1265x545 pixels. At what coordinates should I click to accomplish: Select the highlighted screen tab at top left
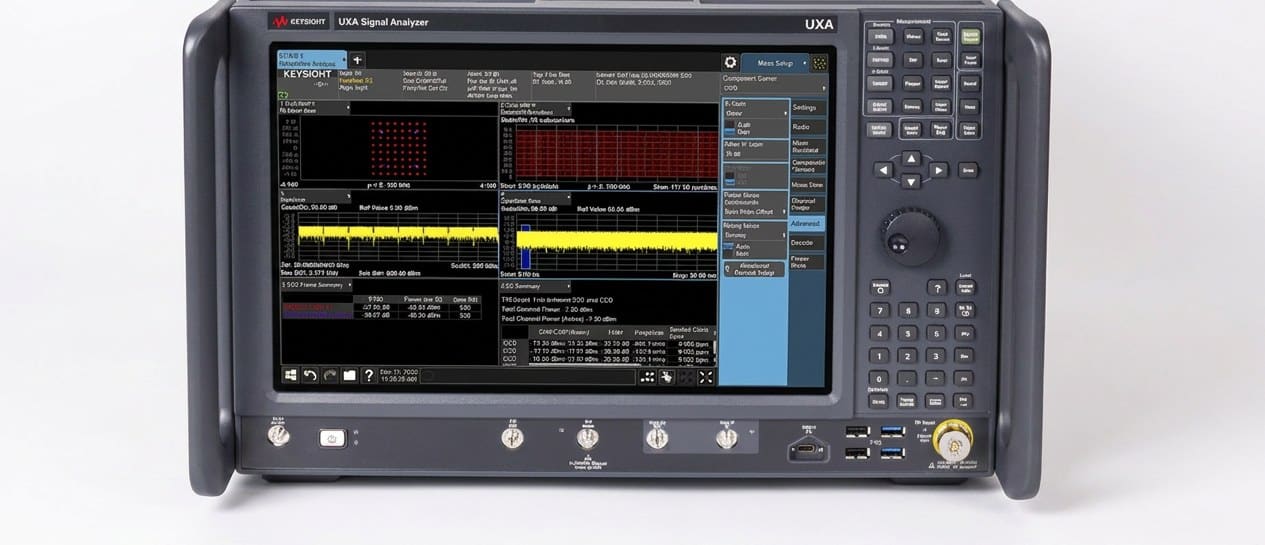[x=311, y=59]
